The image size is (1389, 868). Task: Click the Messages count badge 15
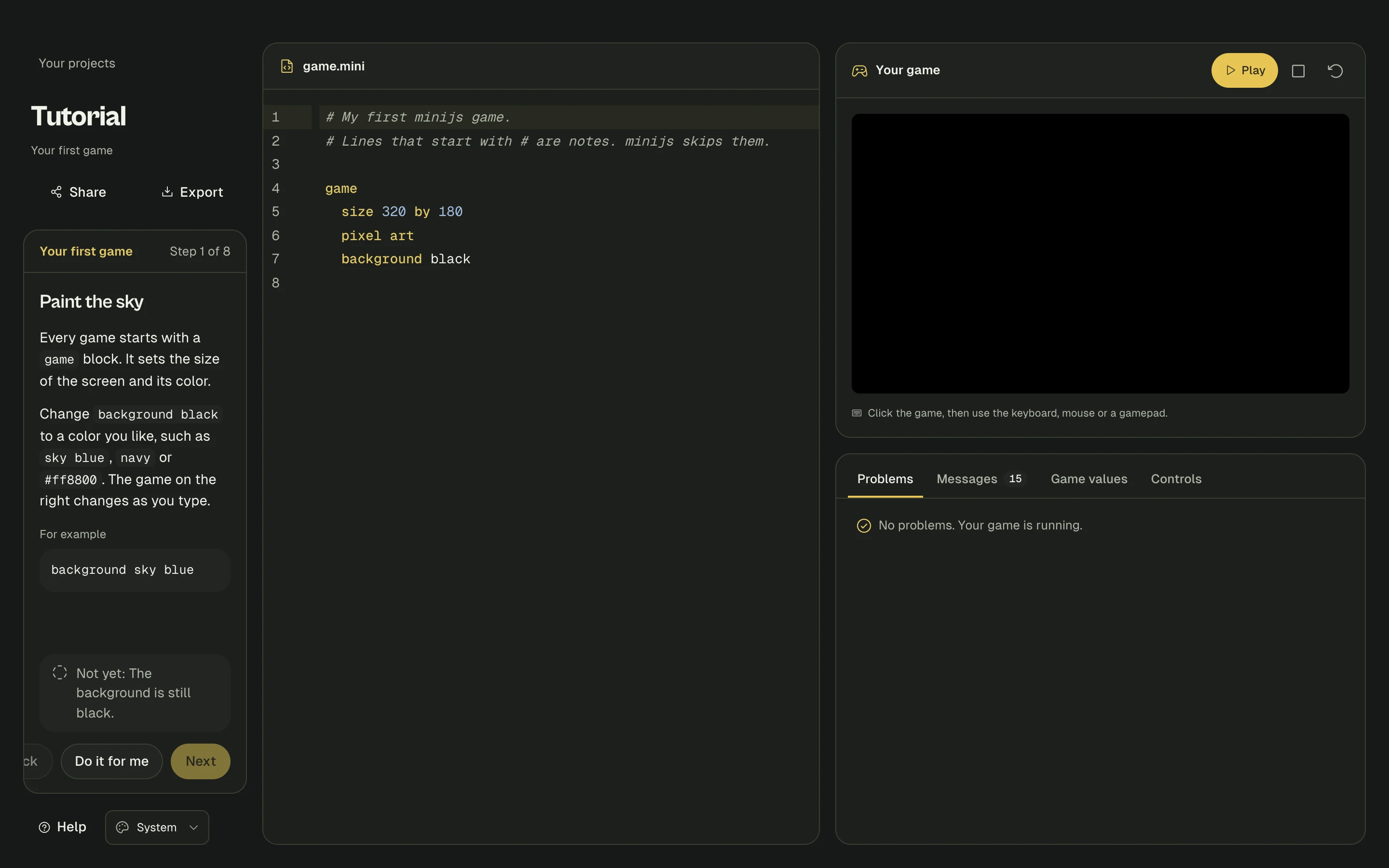pyautogui.click(x=1015, y=479)
